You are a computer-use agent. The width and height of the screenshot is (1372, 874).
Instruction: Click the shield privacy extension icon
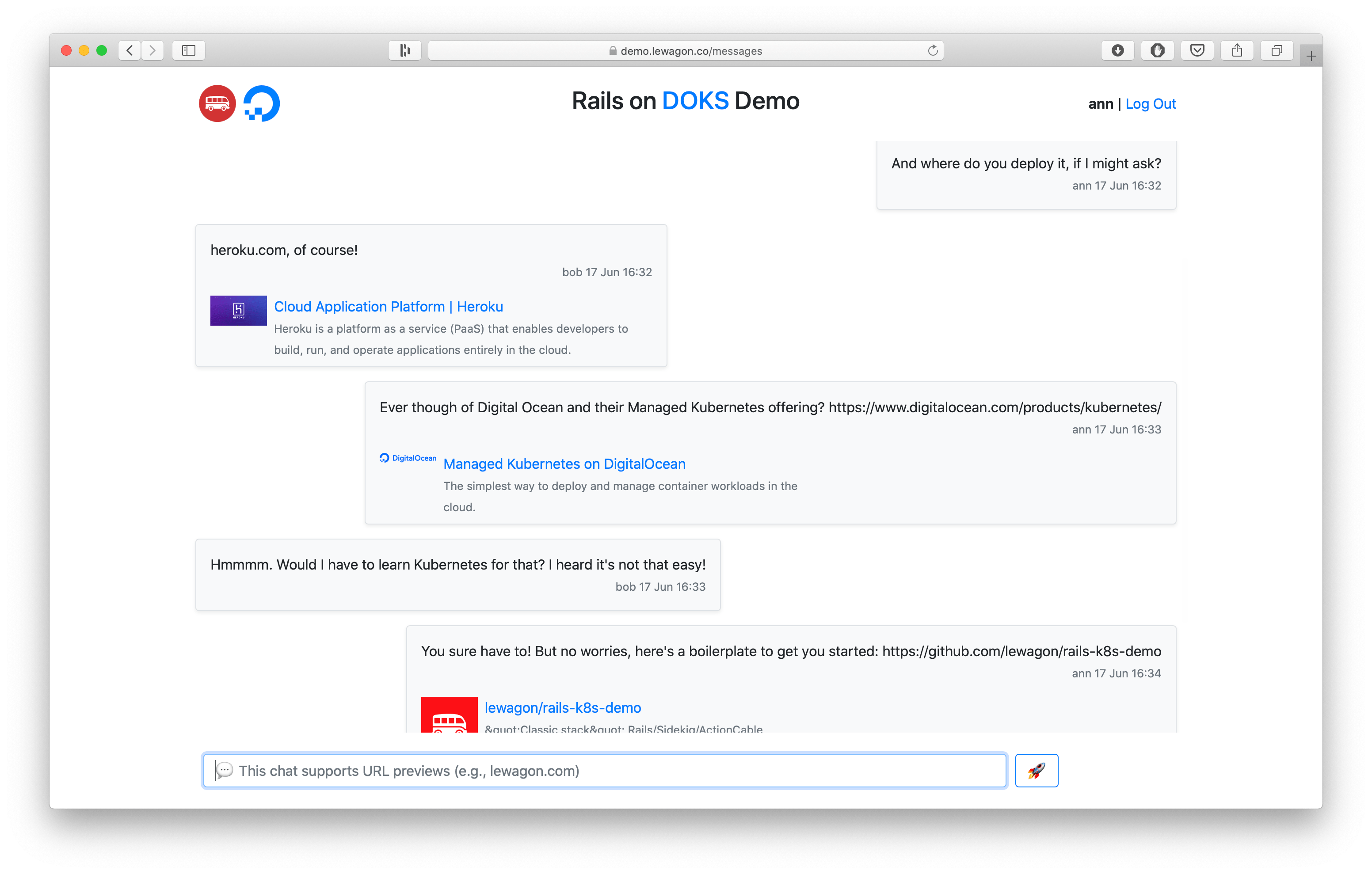click(1157, 50)
